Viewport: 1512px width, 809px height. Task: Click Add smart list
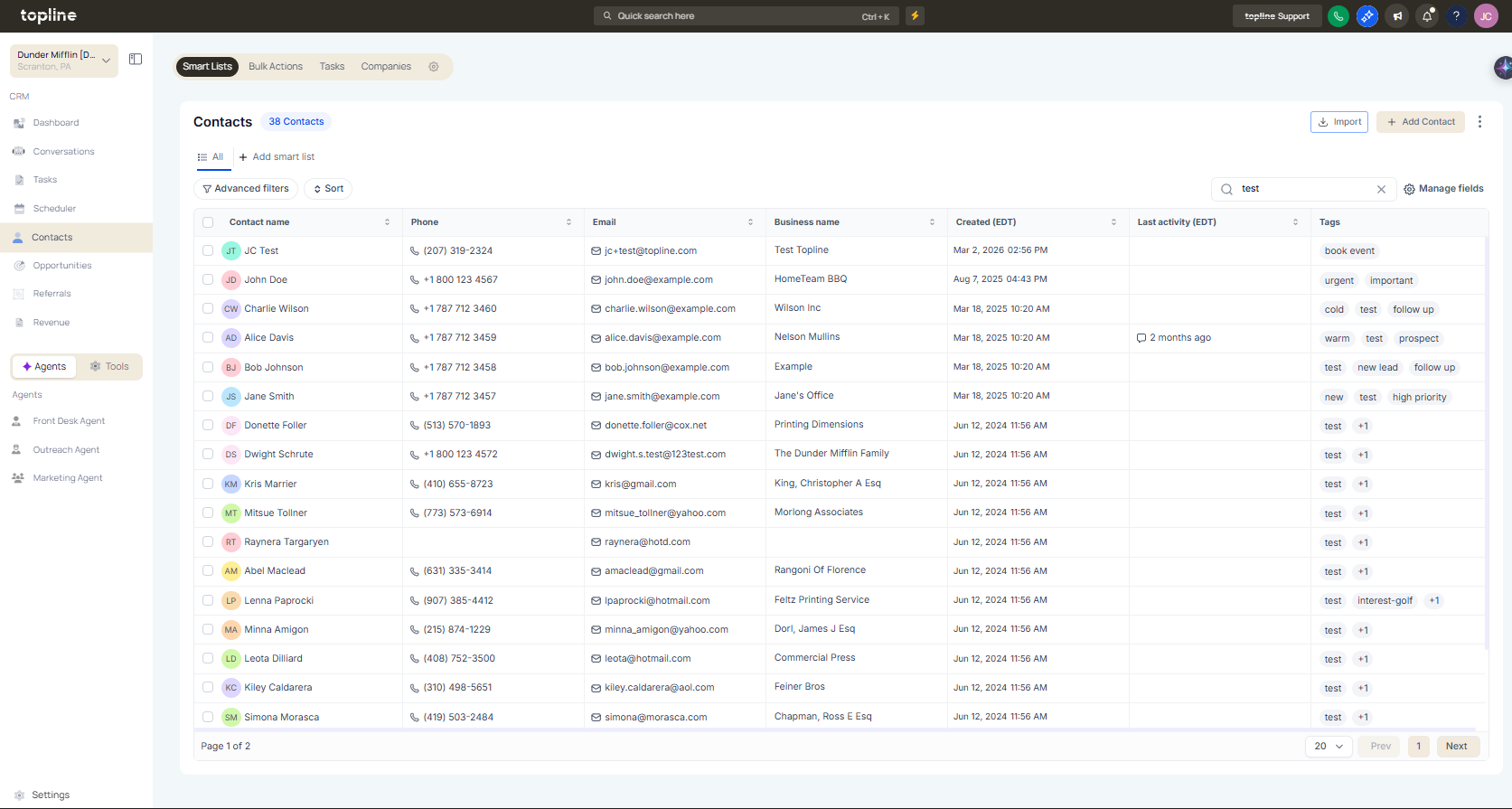277,157
